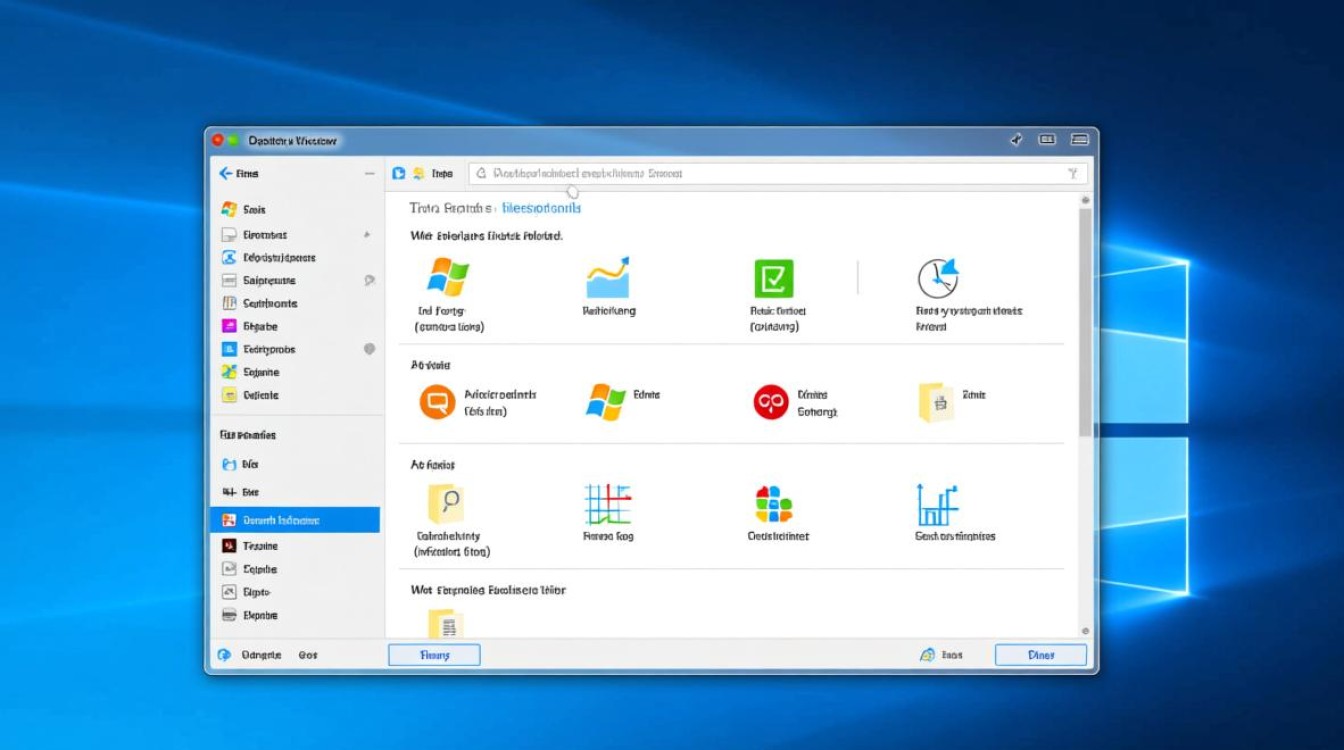Open the filter funnel in the search bar
This screenshot has width=1344, height=750.
point(1073,174)
